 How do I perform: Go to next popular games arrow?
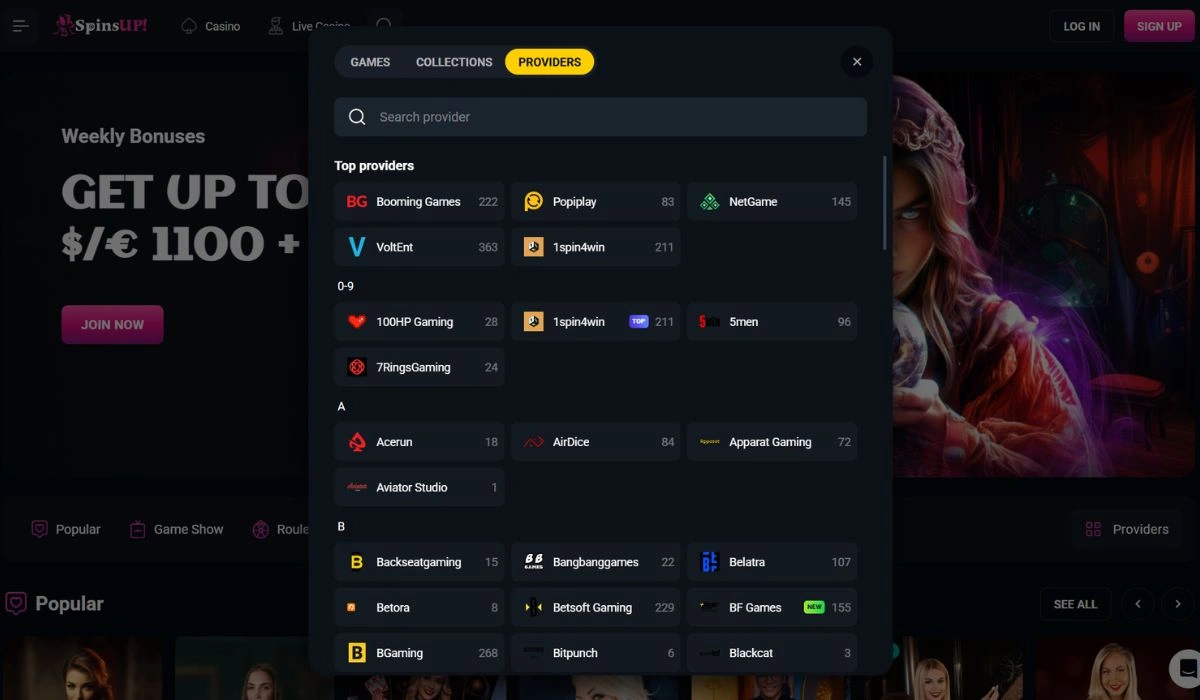(1178, 604)
